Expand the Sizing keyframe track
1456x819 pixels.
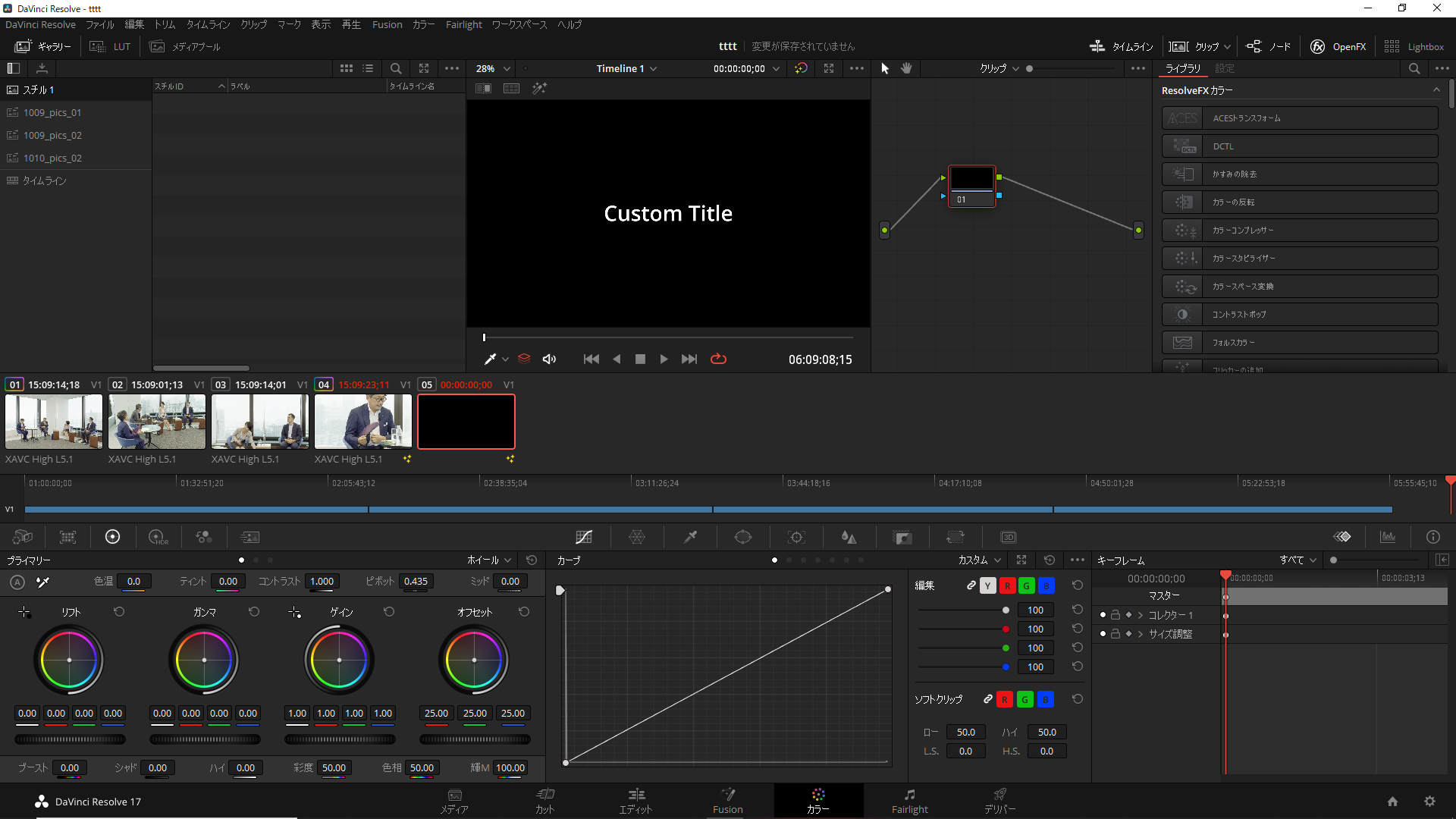[1141, 634]
